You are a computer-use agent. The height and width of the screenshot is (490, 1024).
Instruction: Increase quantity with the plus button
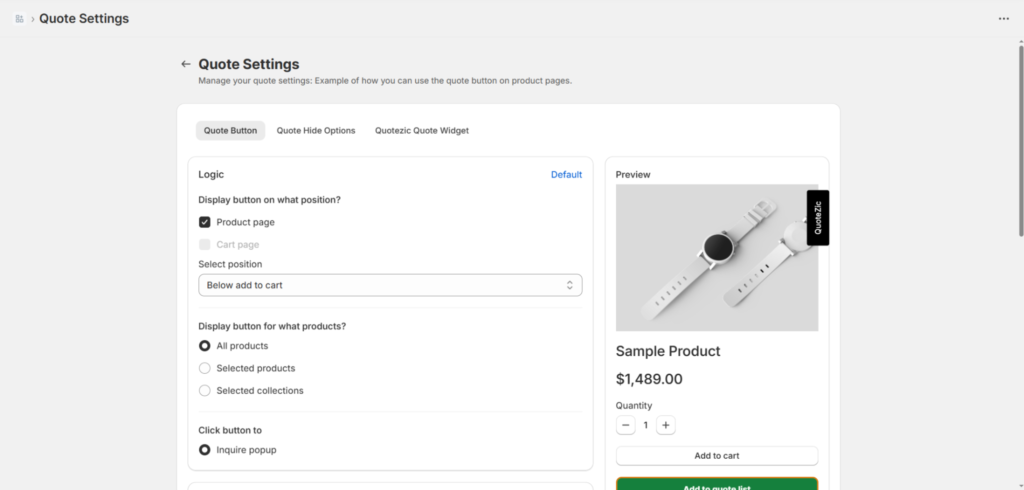click(666, 425)
